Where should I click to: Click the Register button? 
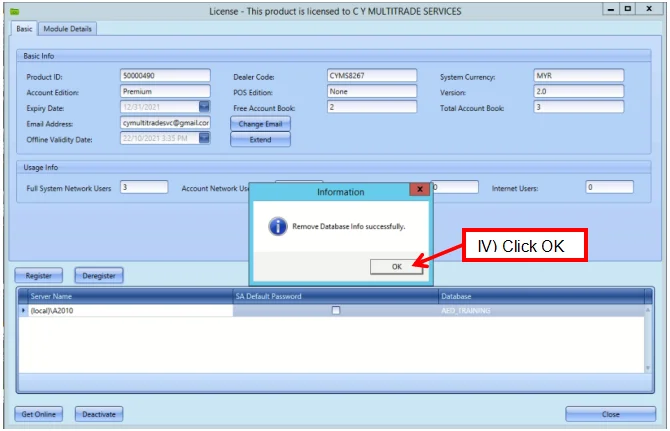(x=39, y=275)
